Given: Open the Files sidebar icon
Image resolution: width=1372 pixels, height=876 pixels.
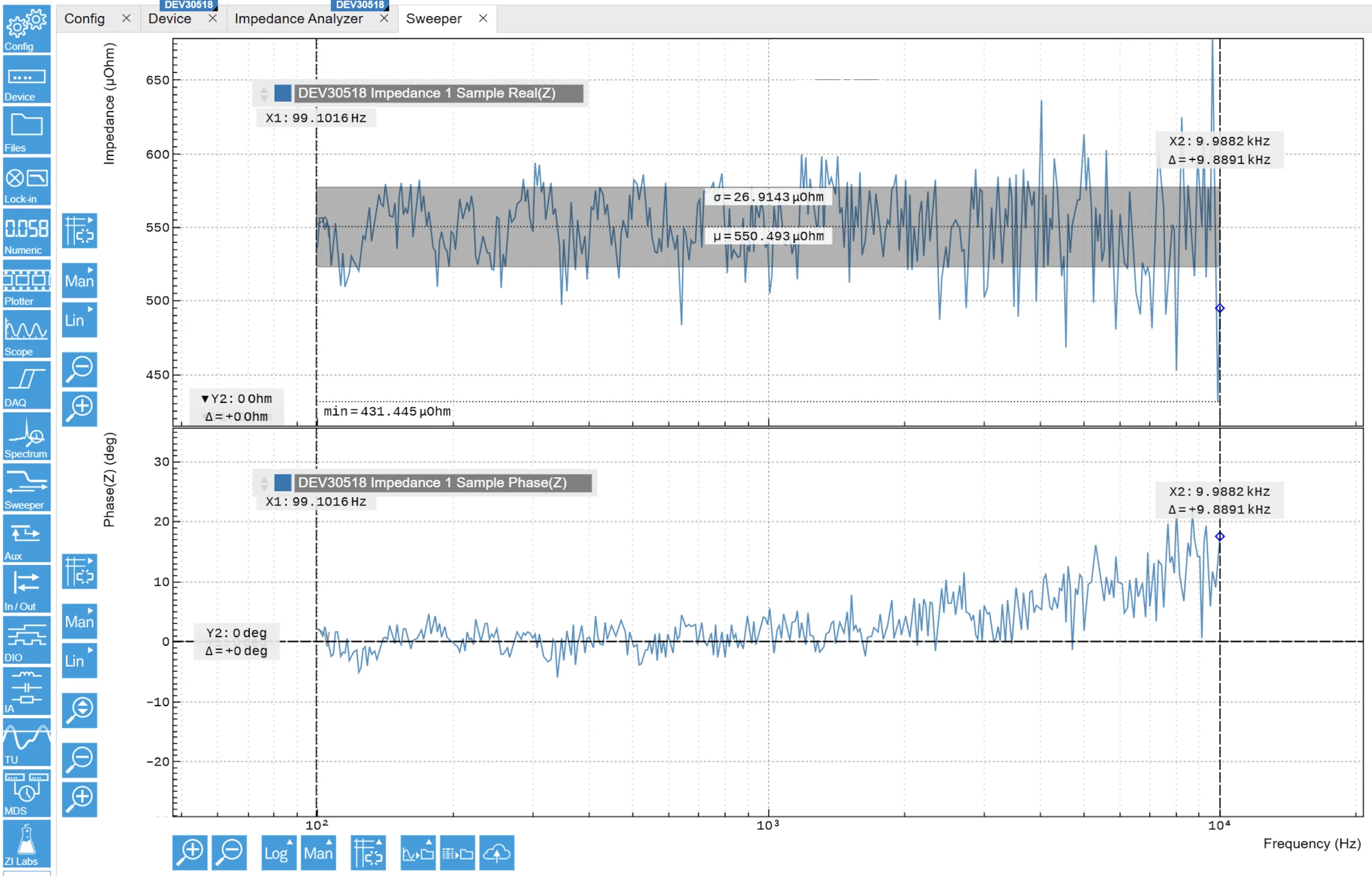Looking at the screenshot, I should (26, 130).
